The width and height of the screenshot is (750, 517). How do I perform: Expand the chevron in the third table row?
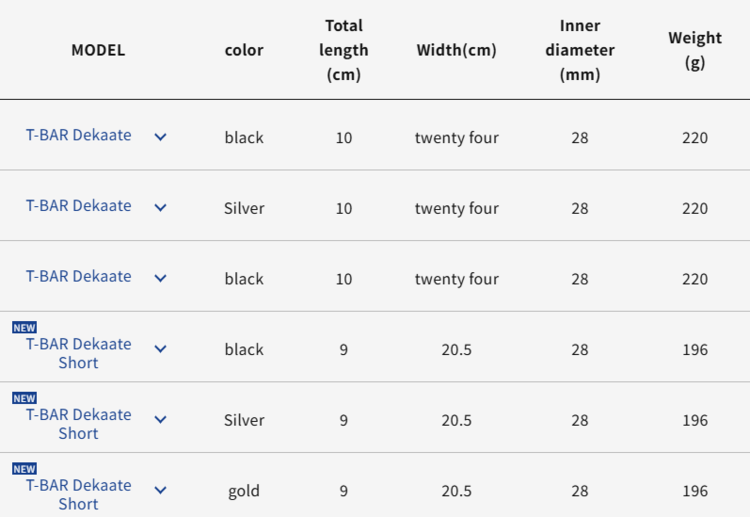coord(160,278)
